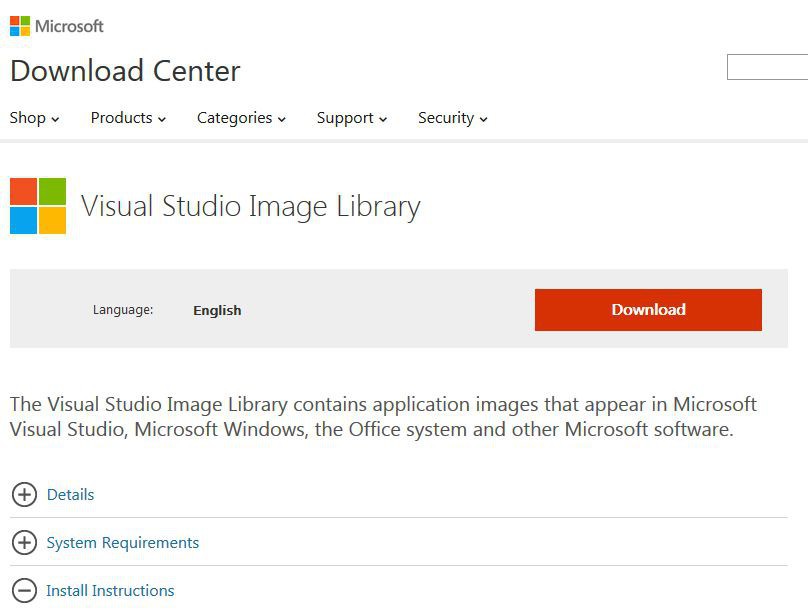
Task: Click the Microsoft four-square logo in the header
Action: pos(20,26)
